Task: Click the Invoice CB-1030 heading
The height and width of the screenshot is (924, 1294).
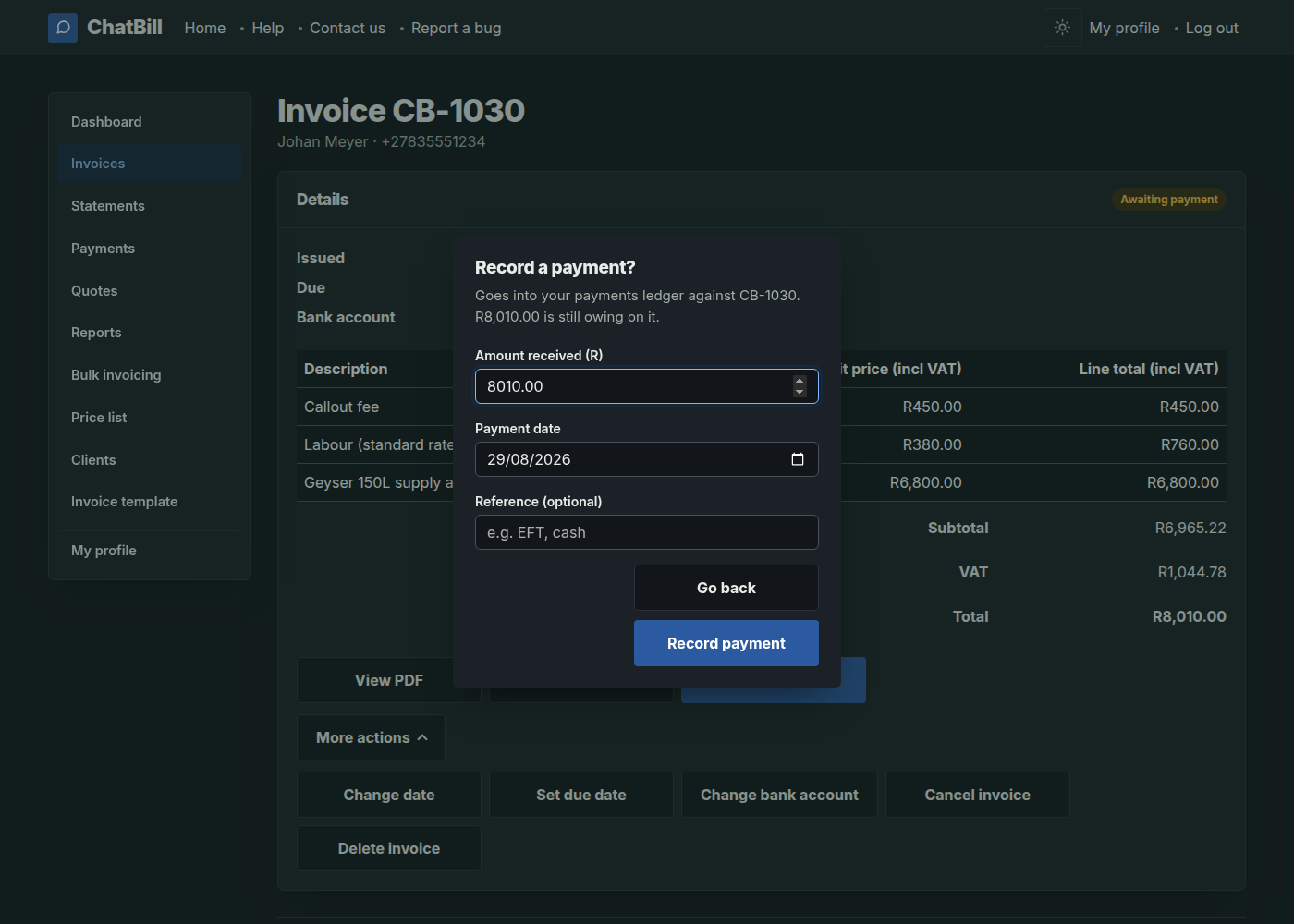Action: (401, 111)
